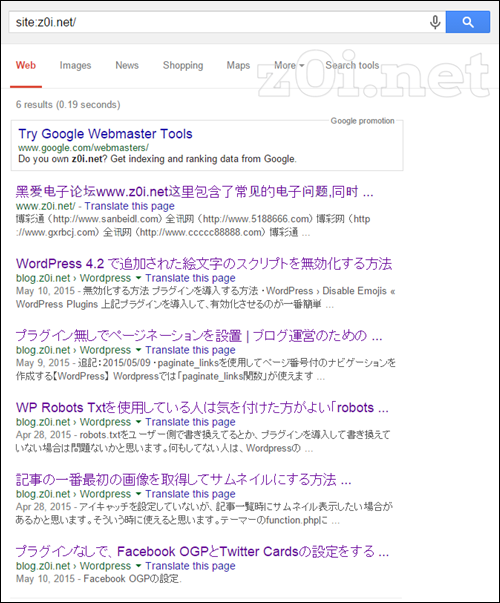Open the News tab

click(x=127, y=65)
